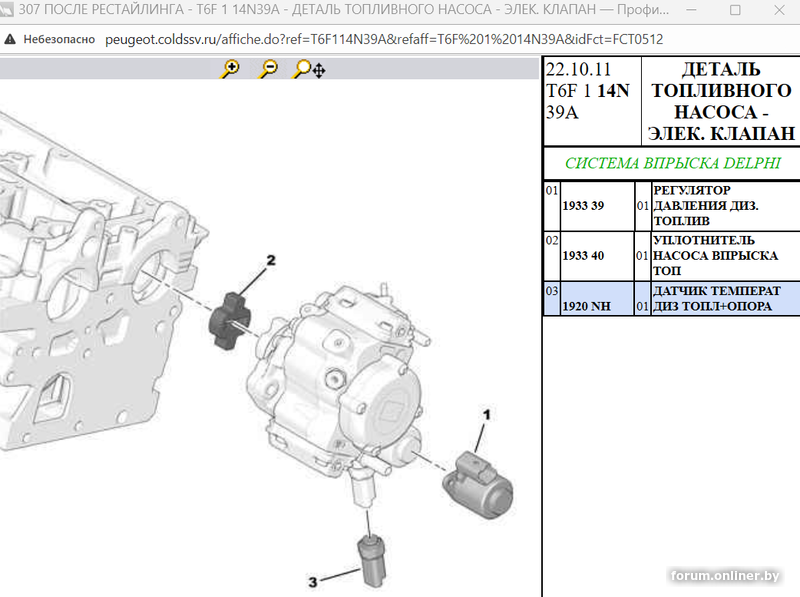The height and width of the screenshot is (597, 800).
Task: Close the browser window
Action: click(779, 10)
